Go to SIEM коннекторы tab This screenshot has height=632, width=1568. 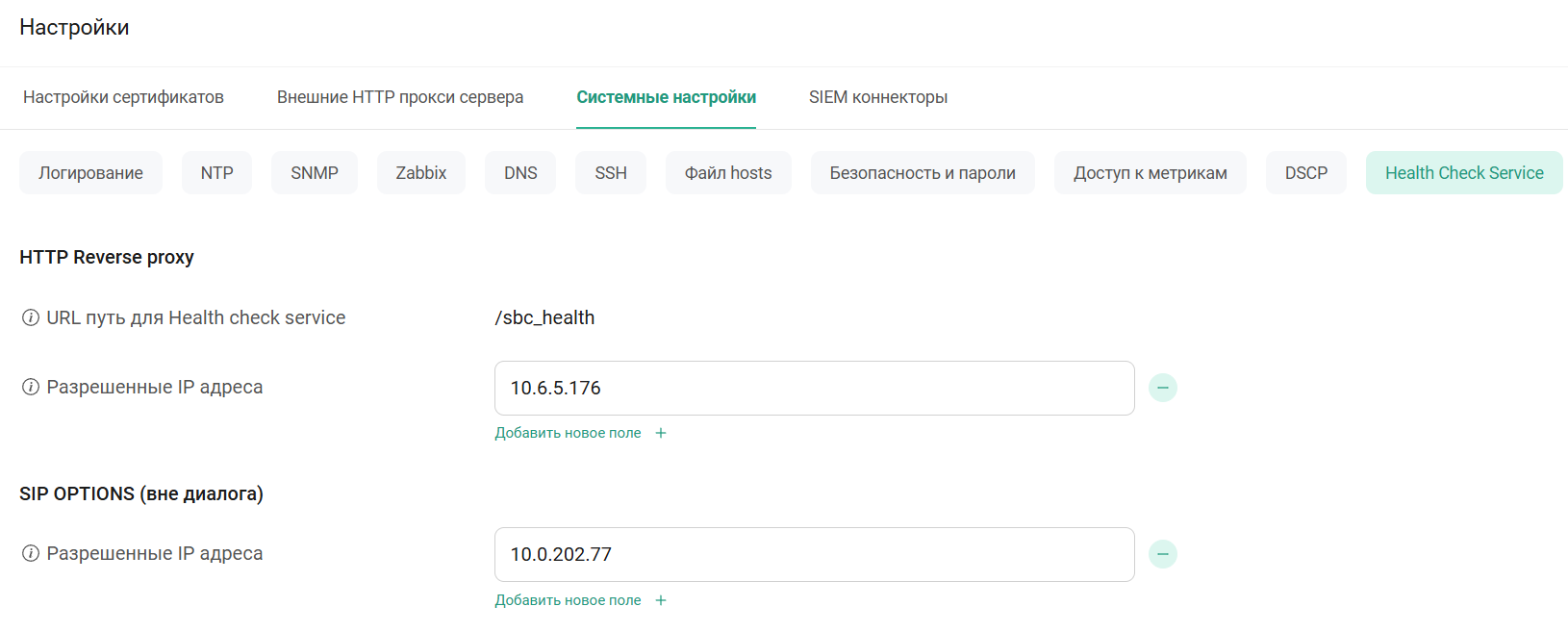click(877, 97)
